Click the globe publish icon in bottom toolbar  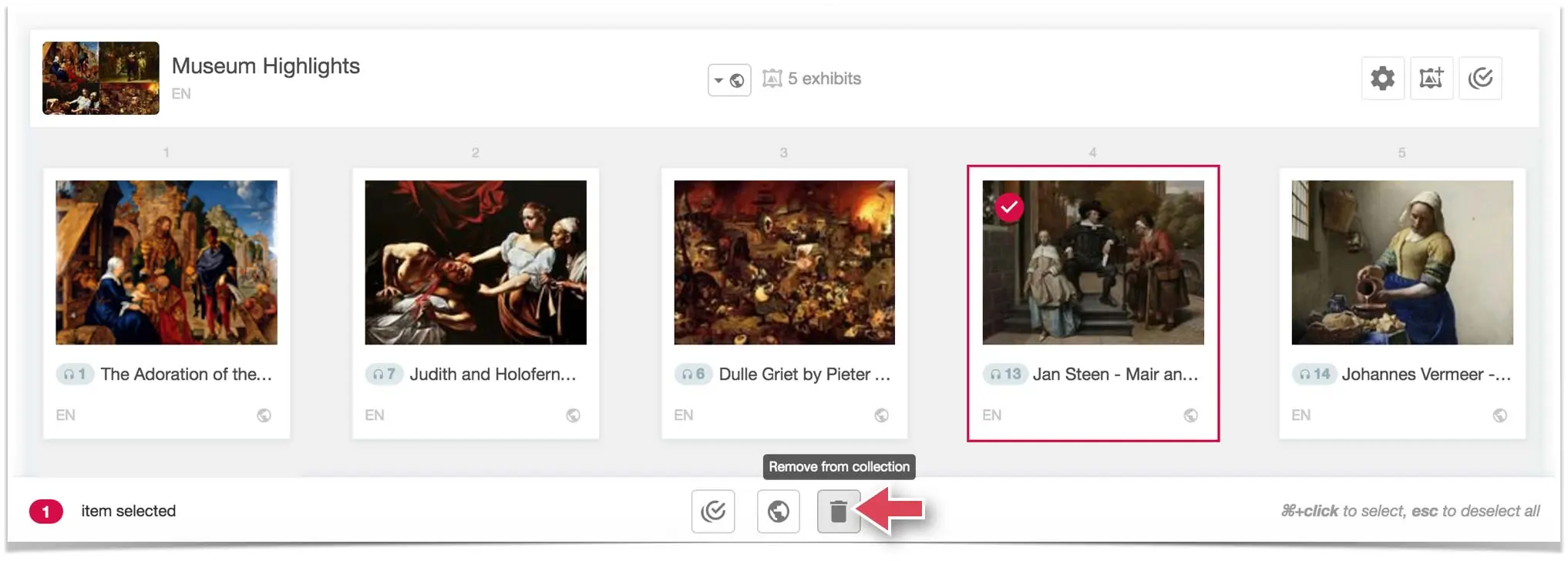pos(778,512)
